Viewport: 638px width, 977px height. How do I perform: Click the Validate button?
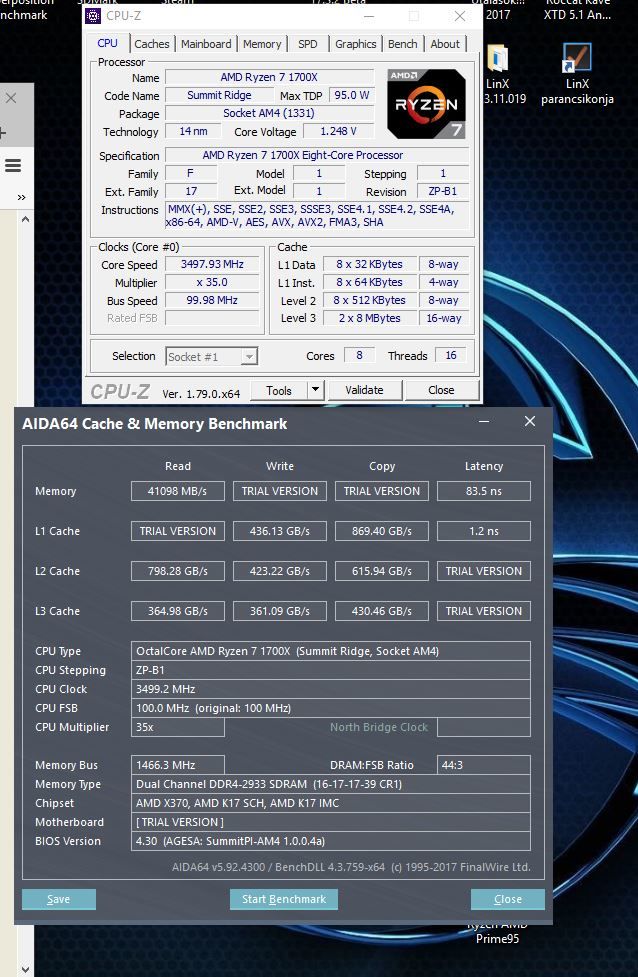tap(364, 390)
